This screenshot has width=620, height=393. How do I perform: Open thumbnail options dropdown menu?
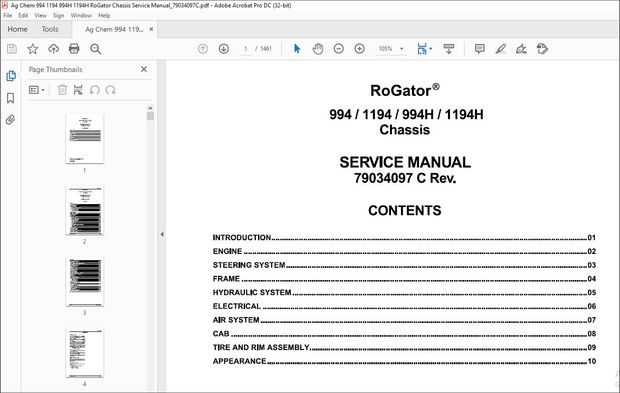click(x=36, y=90)
